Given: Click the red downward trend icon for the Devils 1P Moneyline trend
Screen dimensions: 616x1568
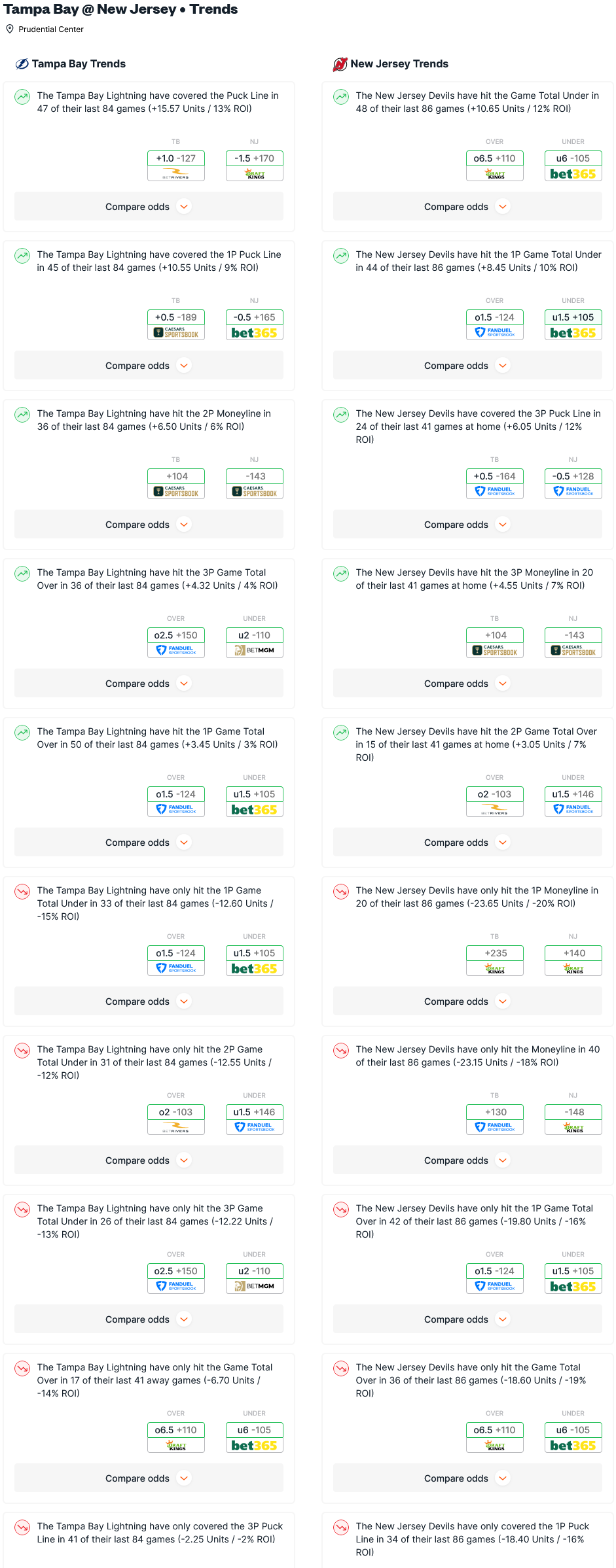Looking at the screenshot, I should pyautogui.click(x=341, y=892).
